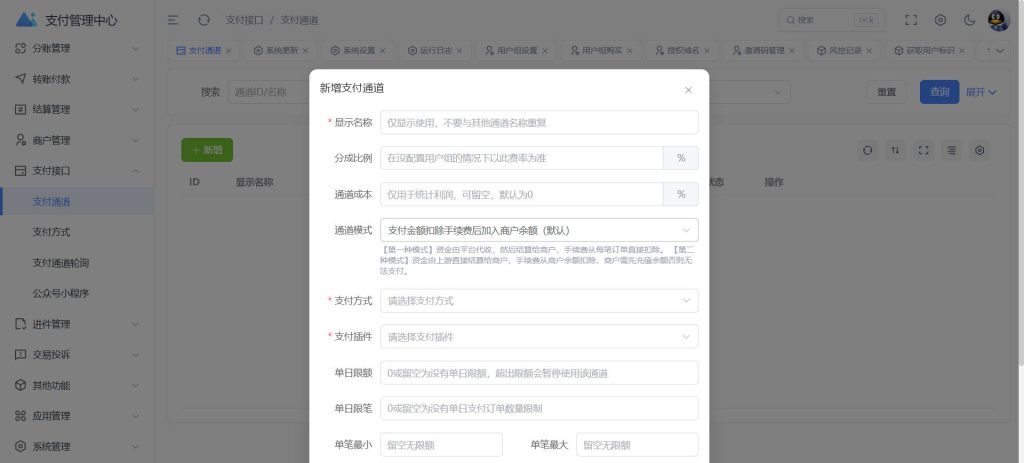Focus the 单笔最大 input field
Screen dimensions: 1024x463
(637, 445)
